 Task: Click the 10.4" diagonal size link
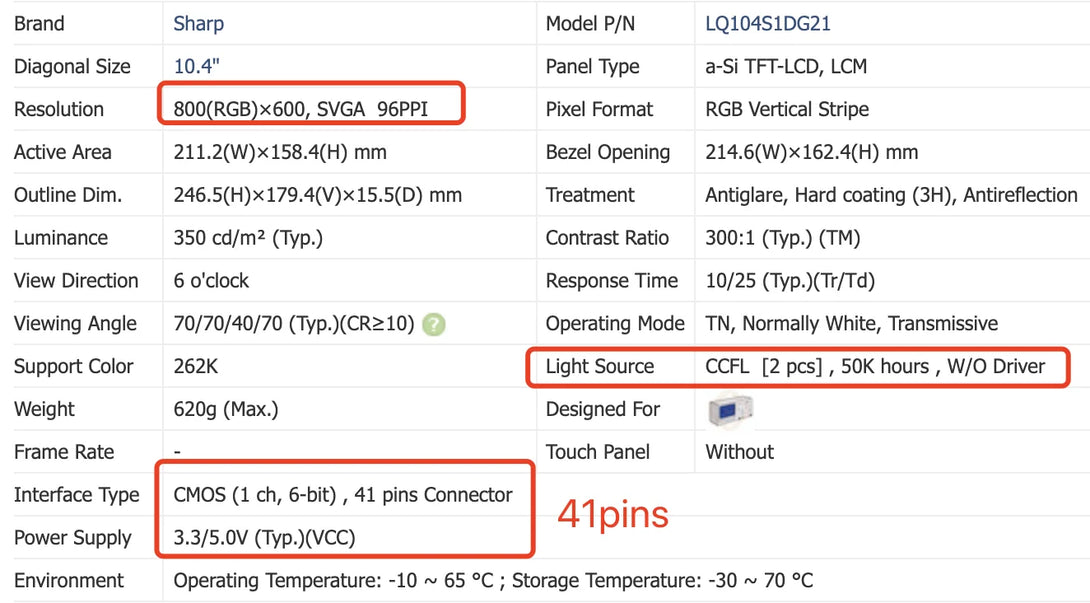point(197,67)
